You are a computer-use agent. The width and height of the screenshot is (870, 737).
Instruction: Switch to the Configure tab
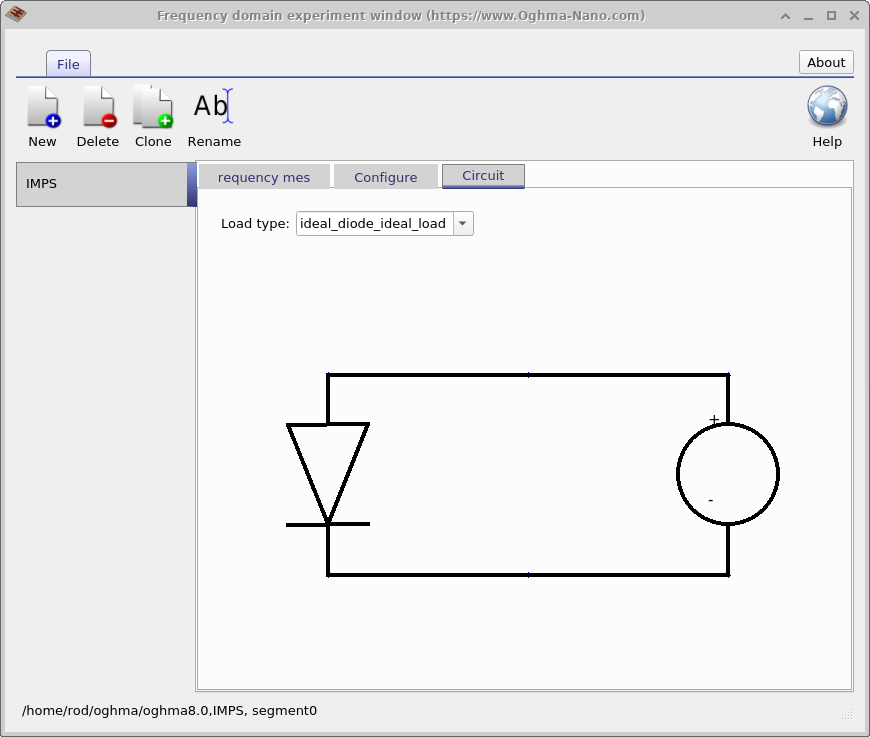[385, 176]
